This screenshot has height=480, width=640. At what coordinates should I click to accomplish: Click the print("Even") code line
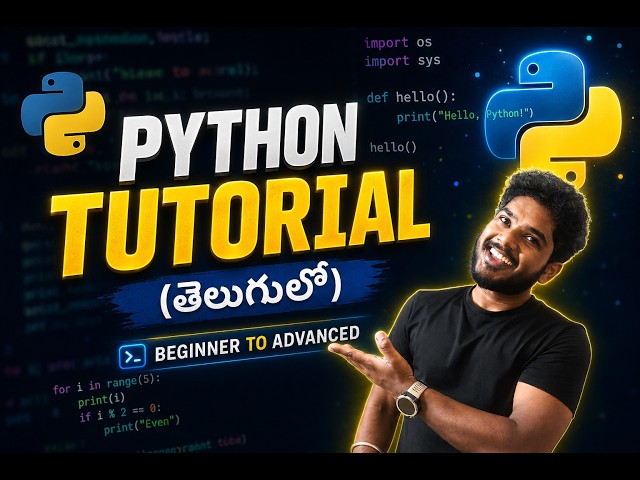pos(141,425)
